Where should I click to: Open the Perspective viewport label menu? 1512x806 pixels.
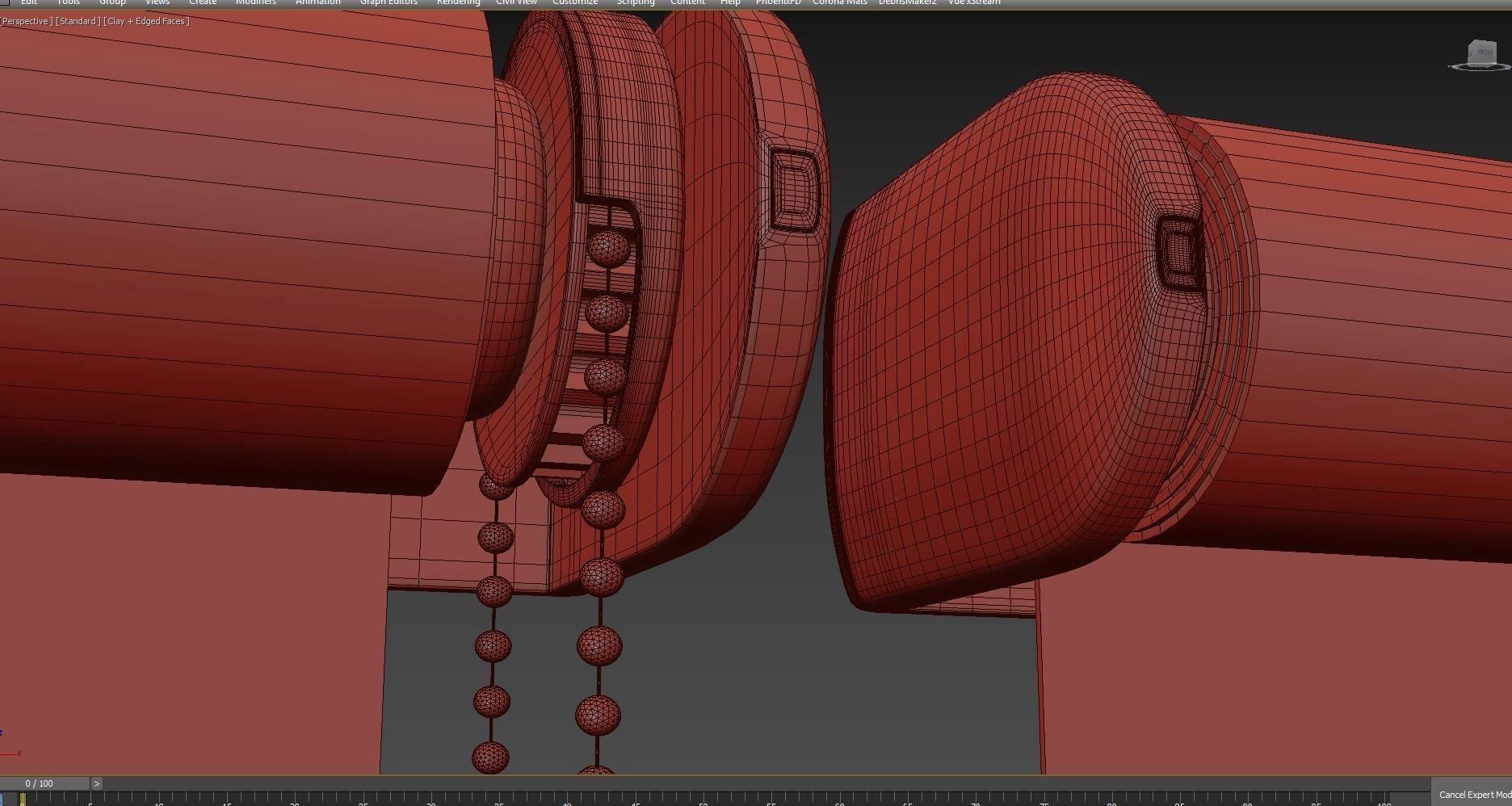coord(27,21)
